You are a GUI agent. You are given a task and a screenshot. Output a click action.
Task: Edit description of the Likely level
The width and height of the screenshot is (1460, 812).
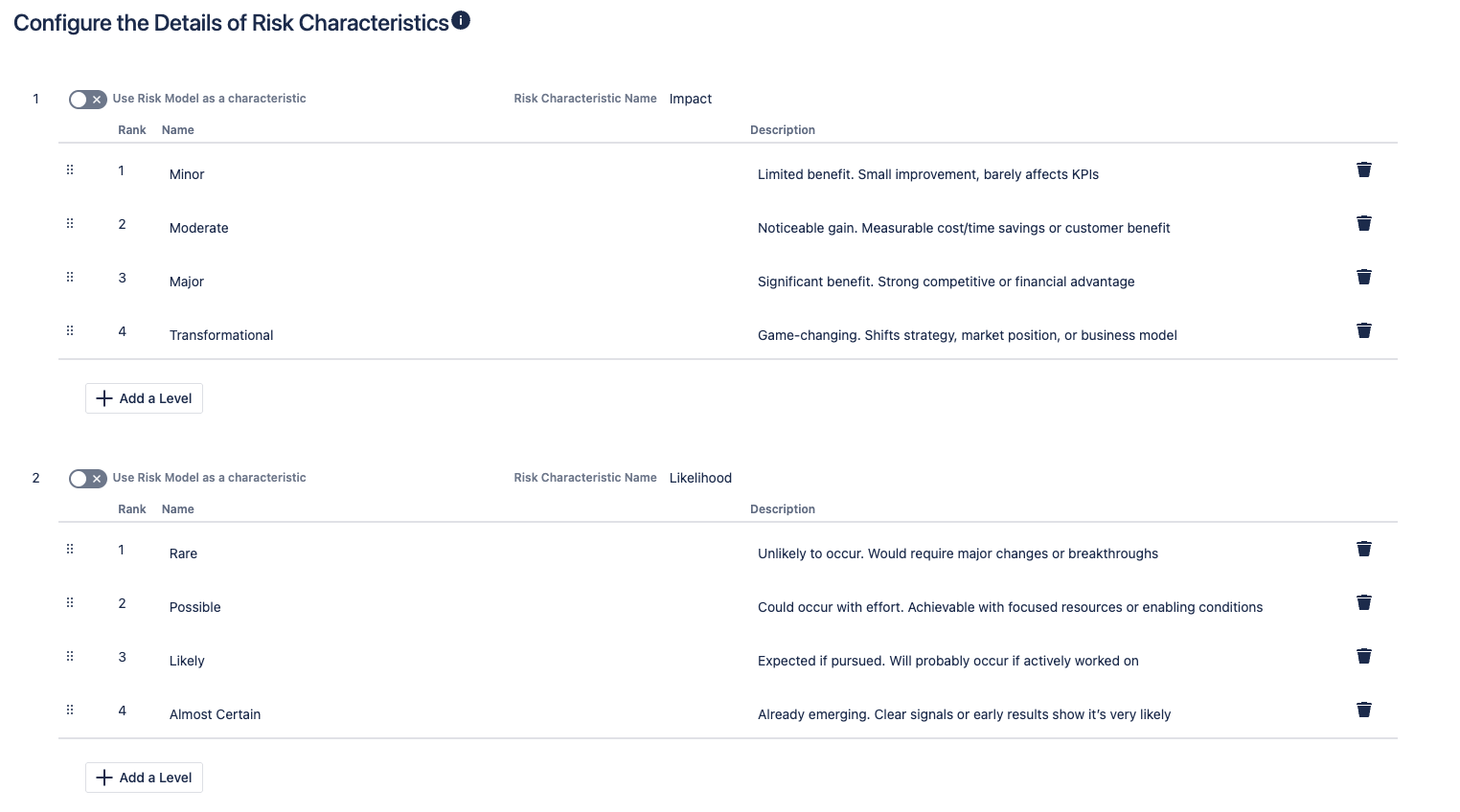(x=948, y=661)
